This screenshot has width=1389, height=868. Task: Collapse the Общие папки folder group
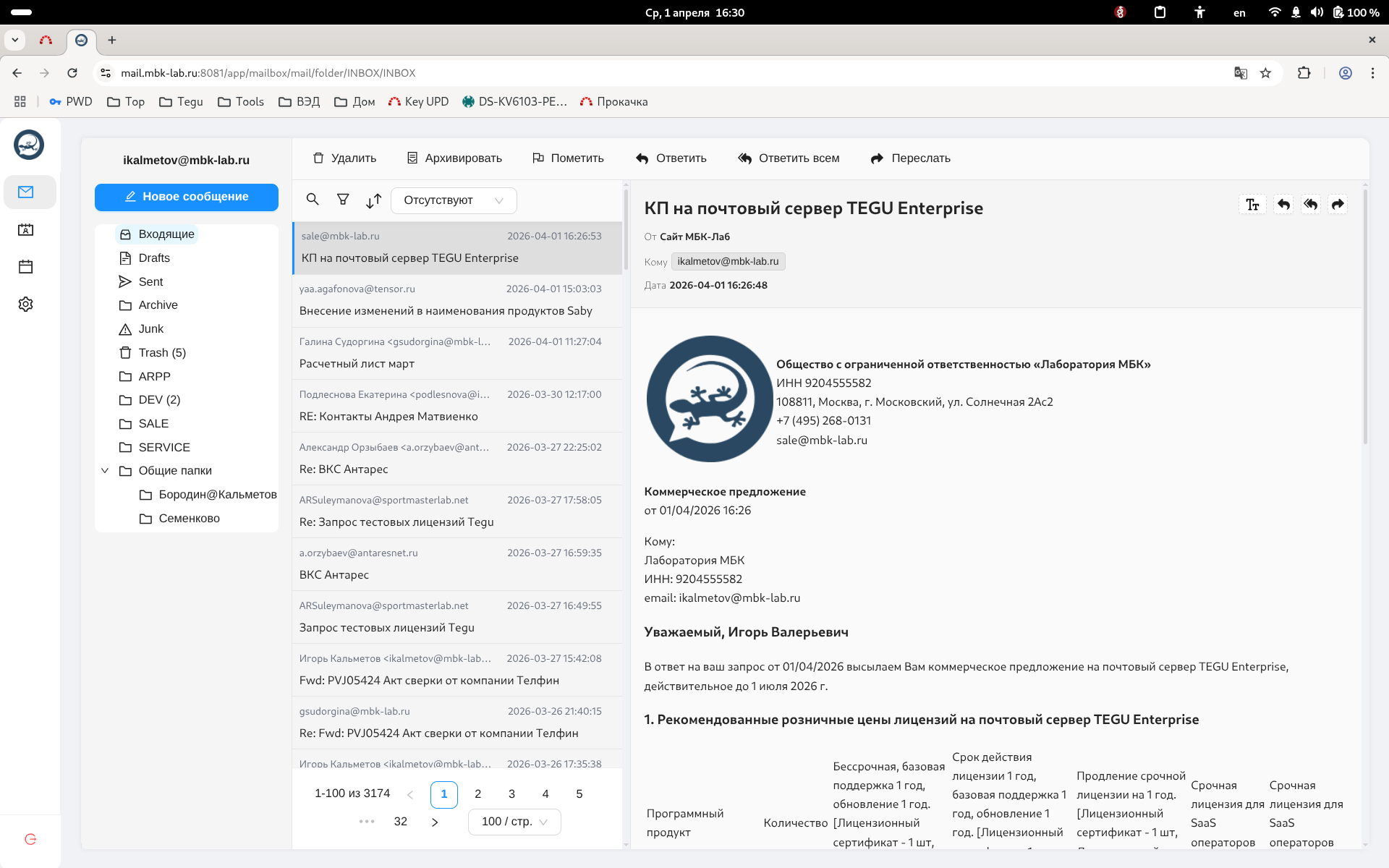(x=106, y=470)
